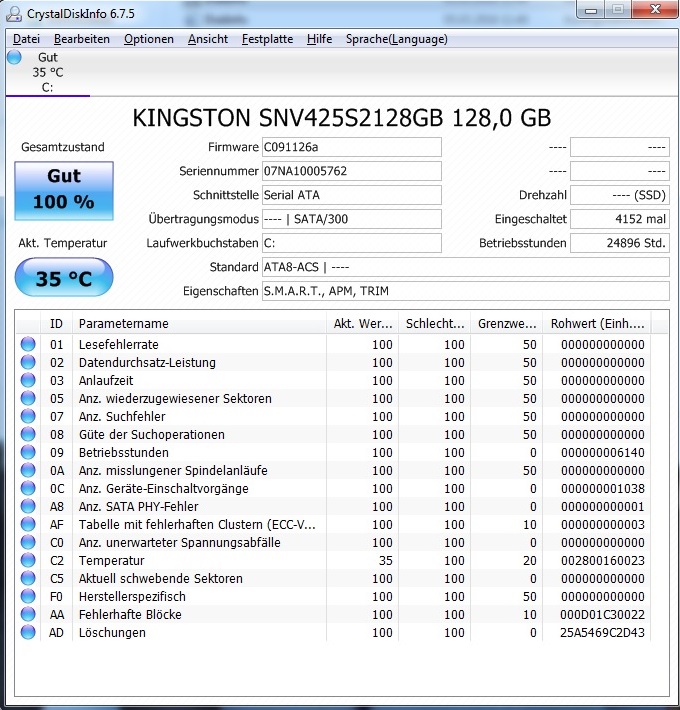Click current value 35 in Temperatur row
The height and width of the screenshot is (710, 680).
pyautogui.click(x=385, y=561)
